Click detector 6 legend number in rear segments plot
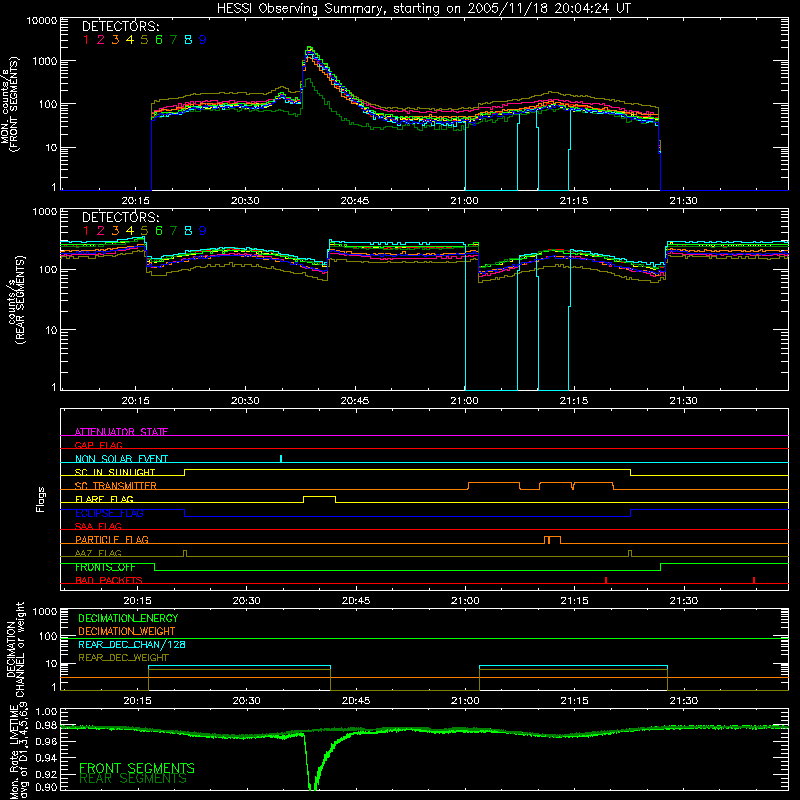 click(159, 231)
